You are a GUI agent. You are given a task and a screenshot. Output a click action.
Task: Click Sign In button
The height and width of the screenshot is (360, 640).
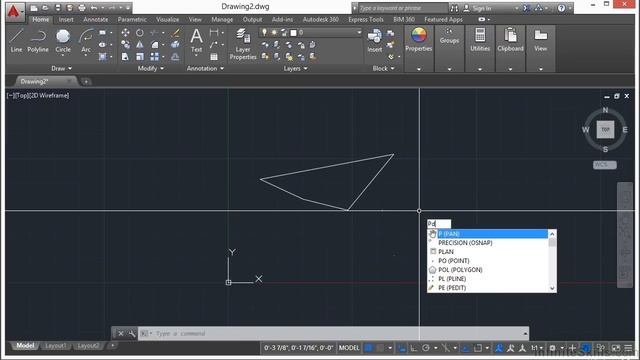coord(478,8)
